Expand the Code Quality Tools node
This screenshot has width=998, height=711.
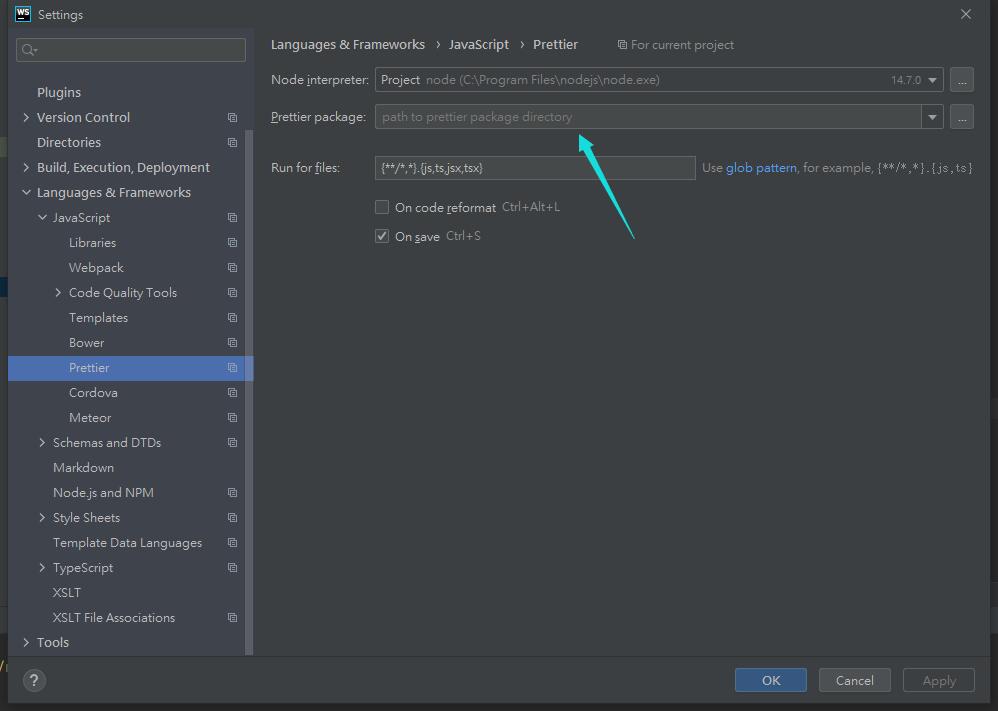click(58, 293)
